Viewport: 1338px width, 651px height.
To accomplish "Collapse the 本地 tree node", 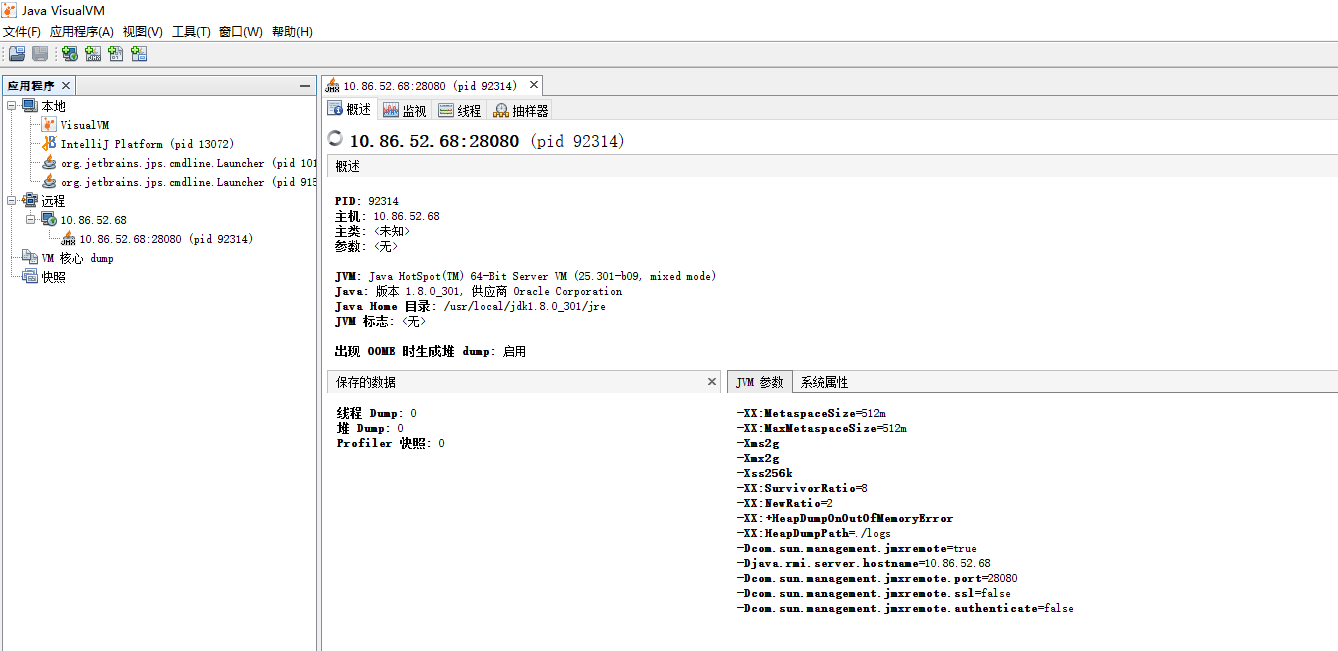I will (x=12, y=105).
